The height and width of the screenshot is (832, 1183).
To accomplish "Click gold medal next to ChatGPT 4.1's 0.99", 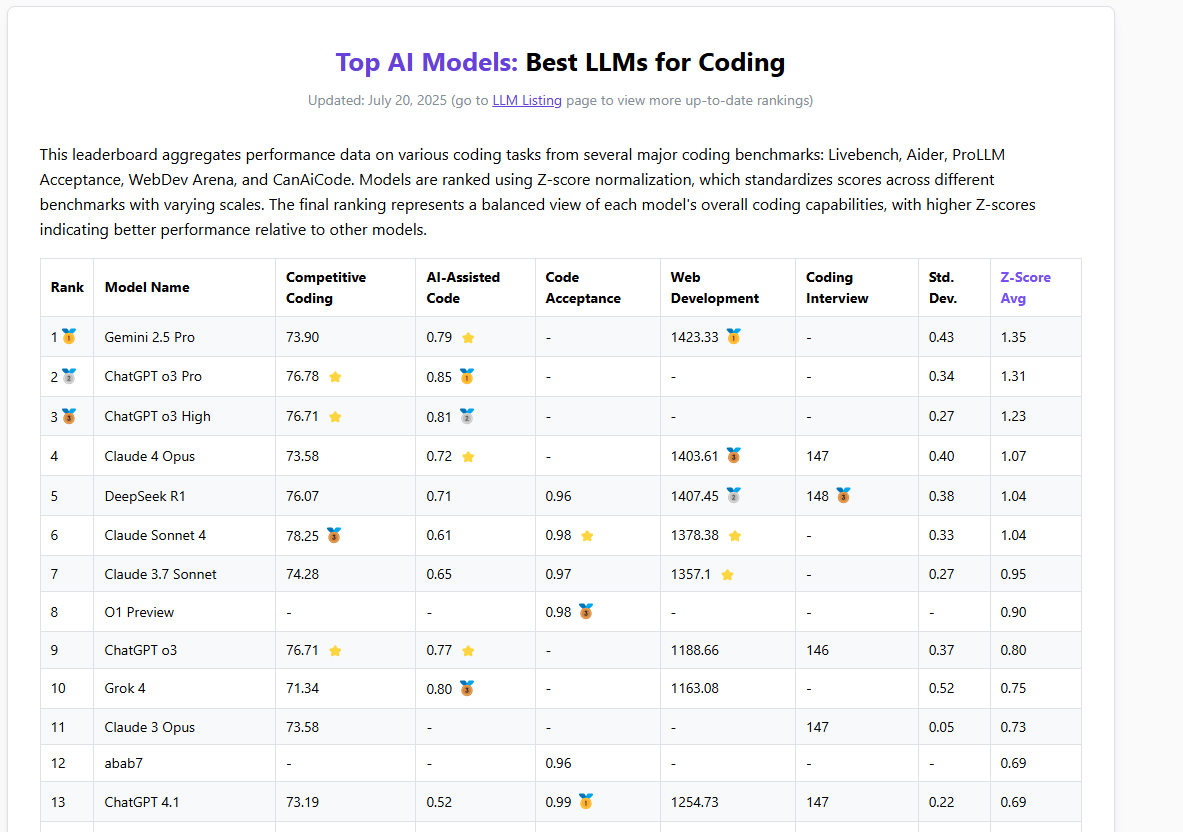I will click(586, 802).
